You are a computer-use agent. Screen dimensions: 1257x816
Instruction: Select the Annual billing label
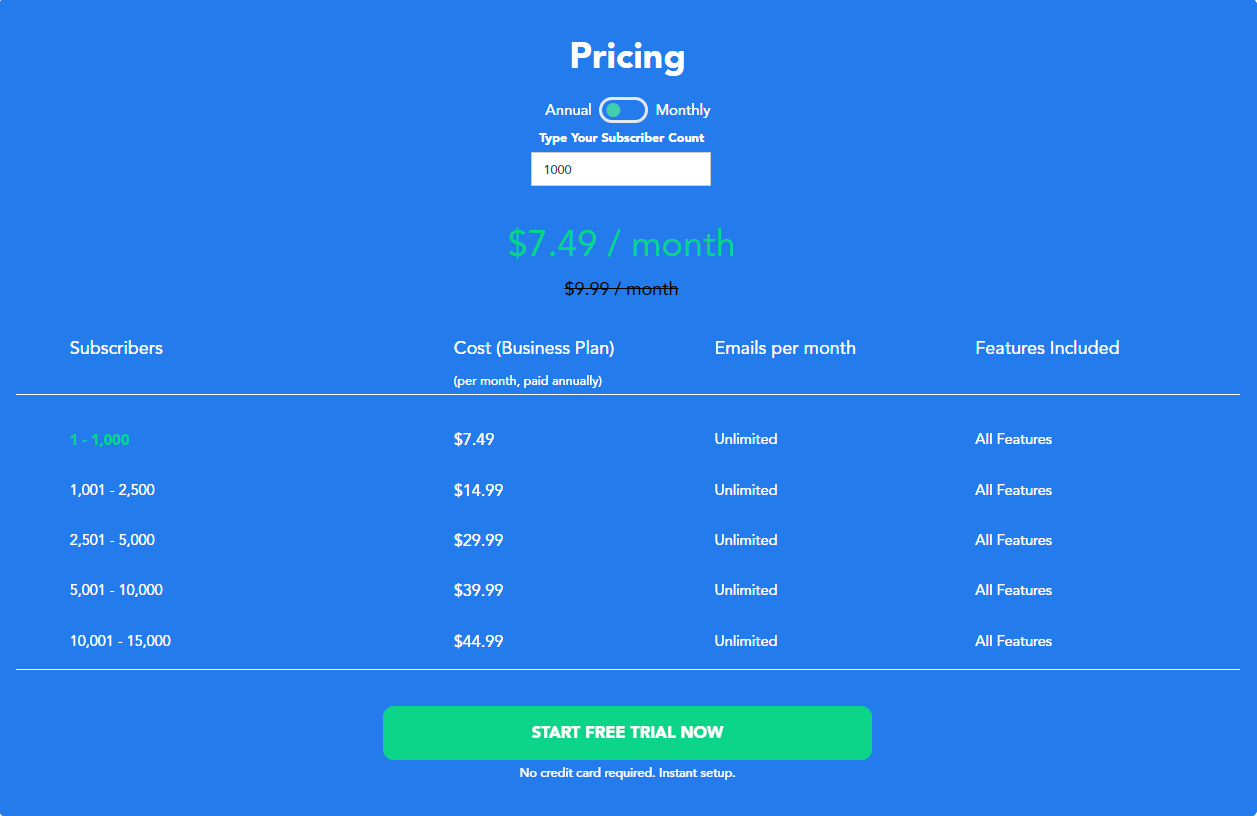tap(568, 110)
